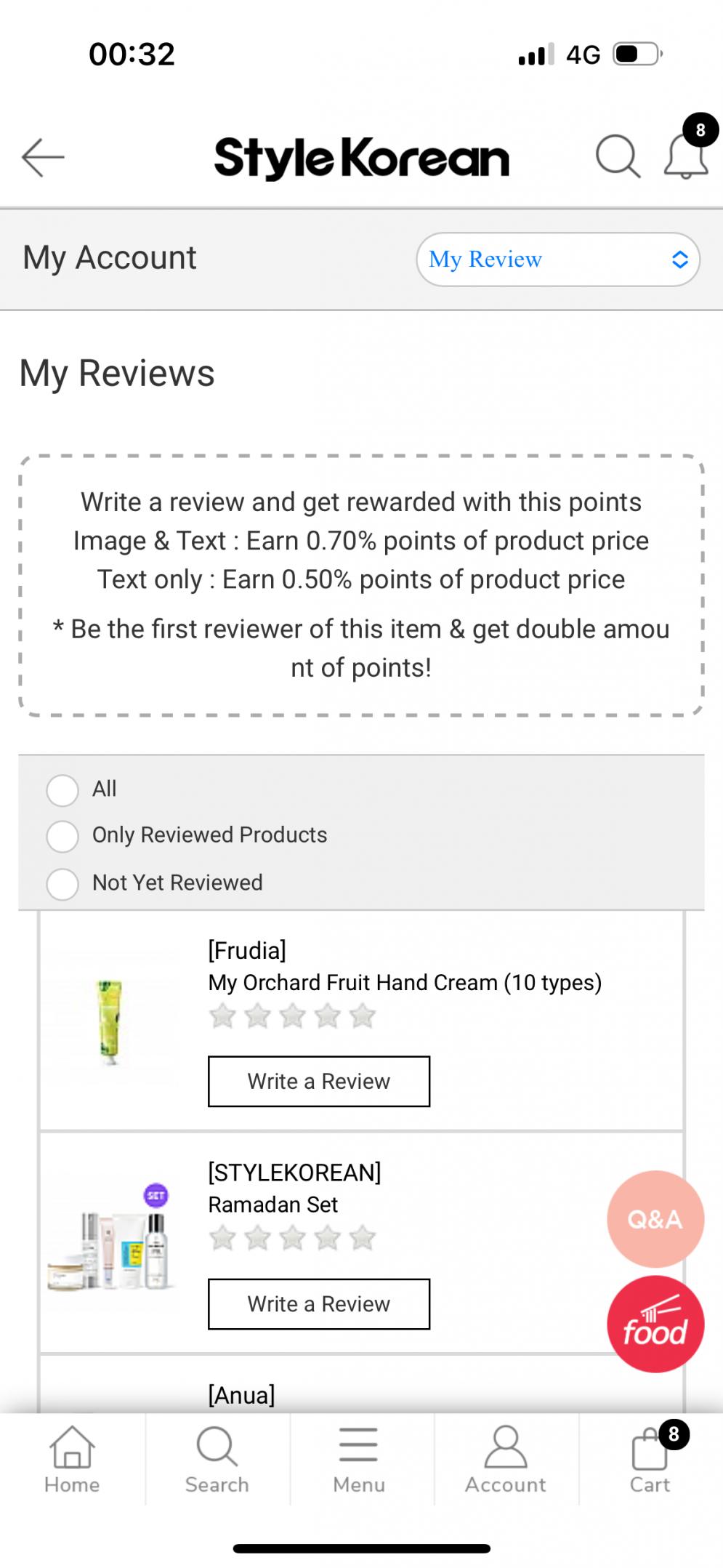Go to Home in bottom bar
This screenshot has height=1568, width=723.
(72, 1458)
